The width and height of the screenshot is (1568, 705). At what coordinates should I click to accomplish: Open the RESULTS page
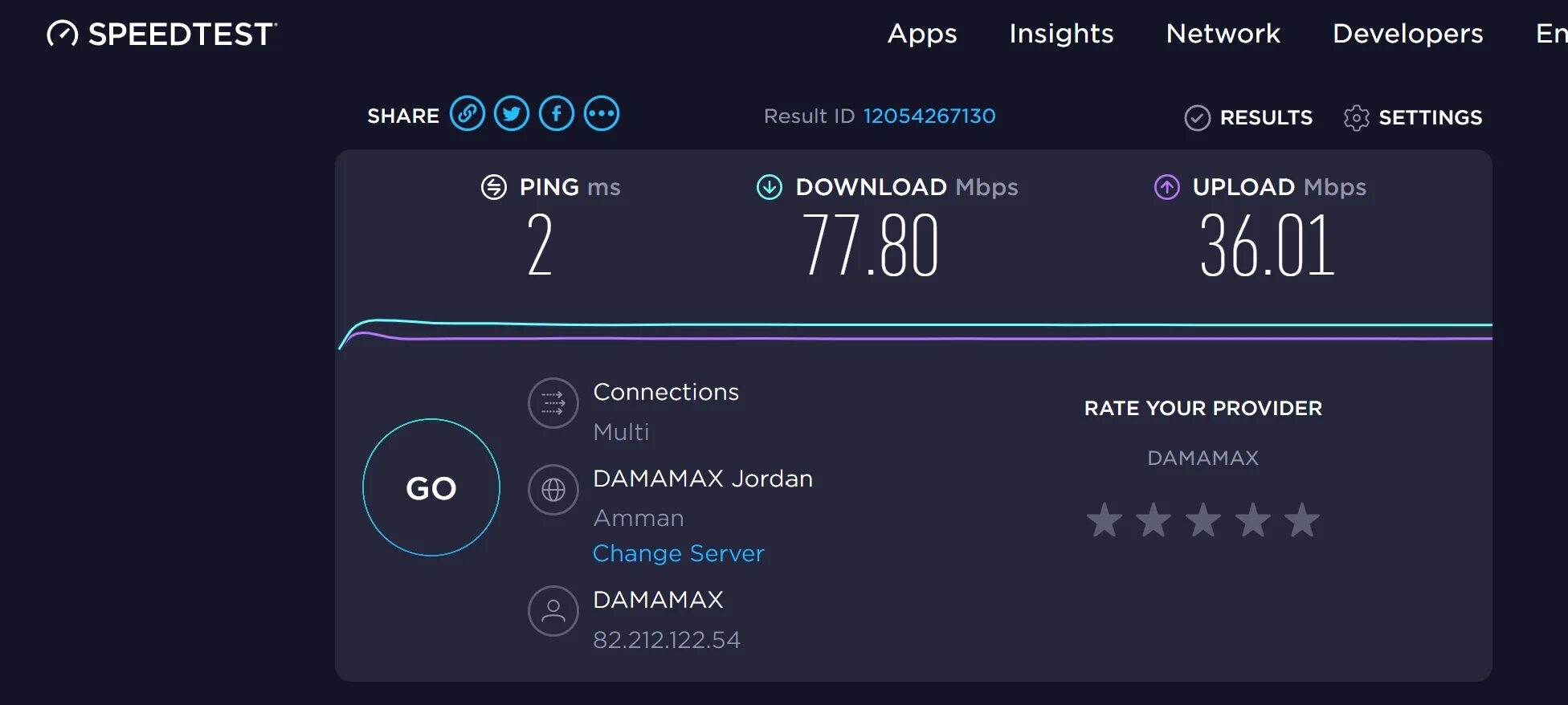point(1266,118)
